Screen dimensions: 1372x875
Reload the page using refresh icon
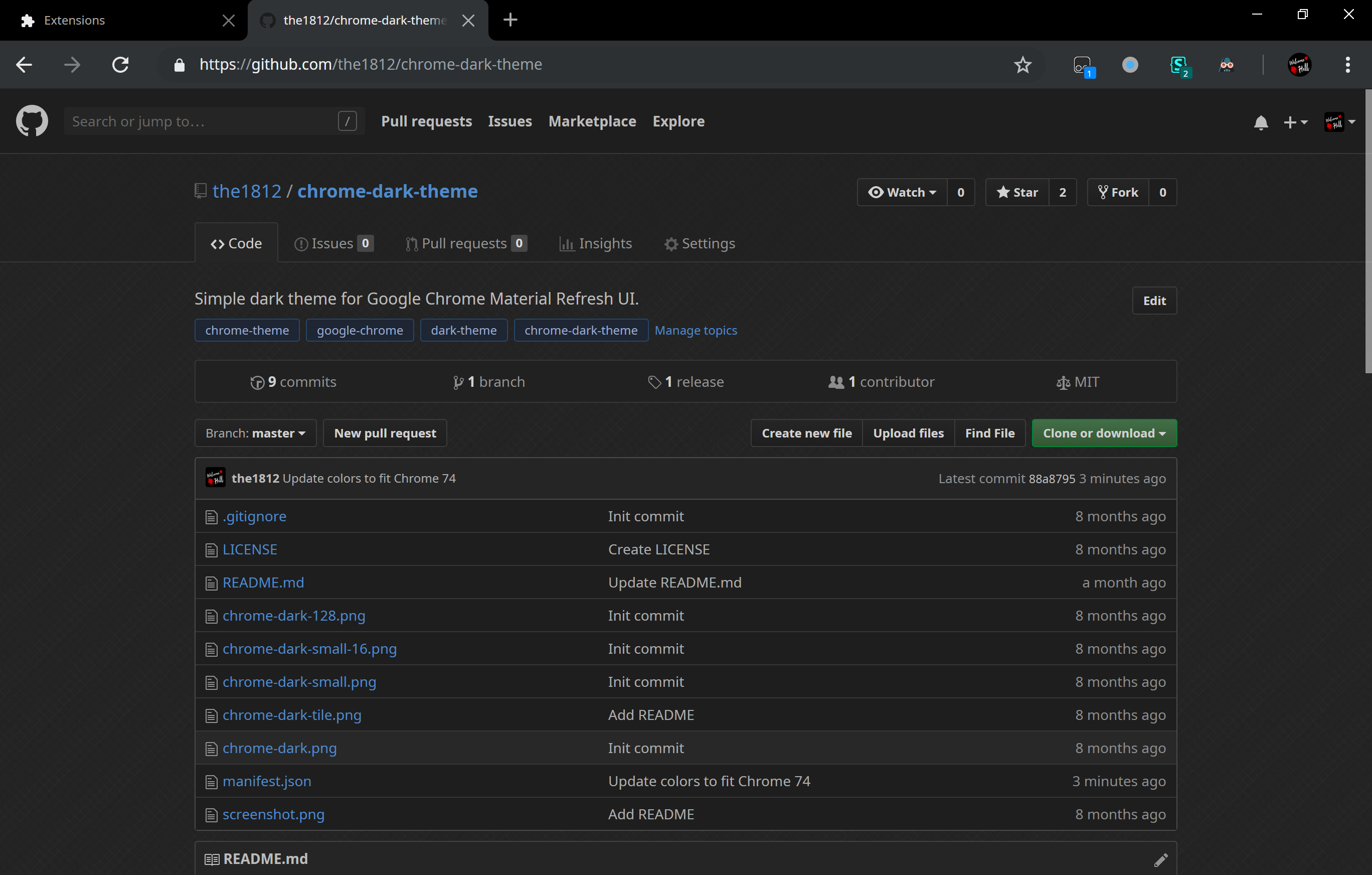pos(120,65)
